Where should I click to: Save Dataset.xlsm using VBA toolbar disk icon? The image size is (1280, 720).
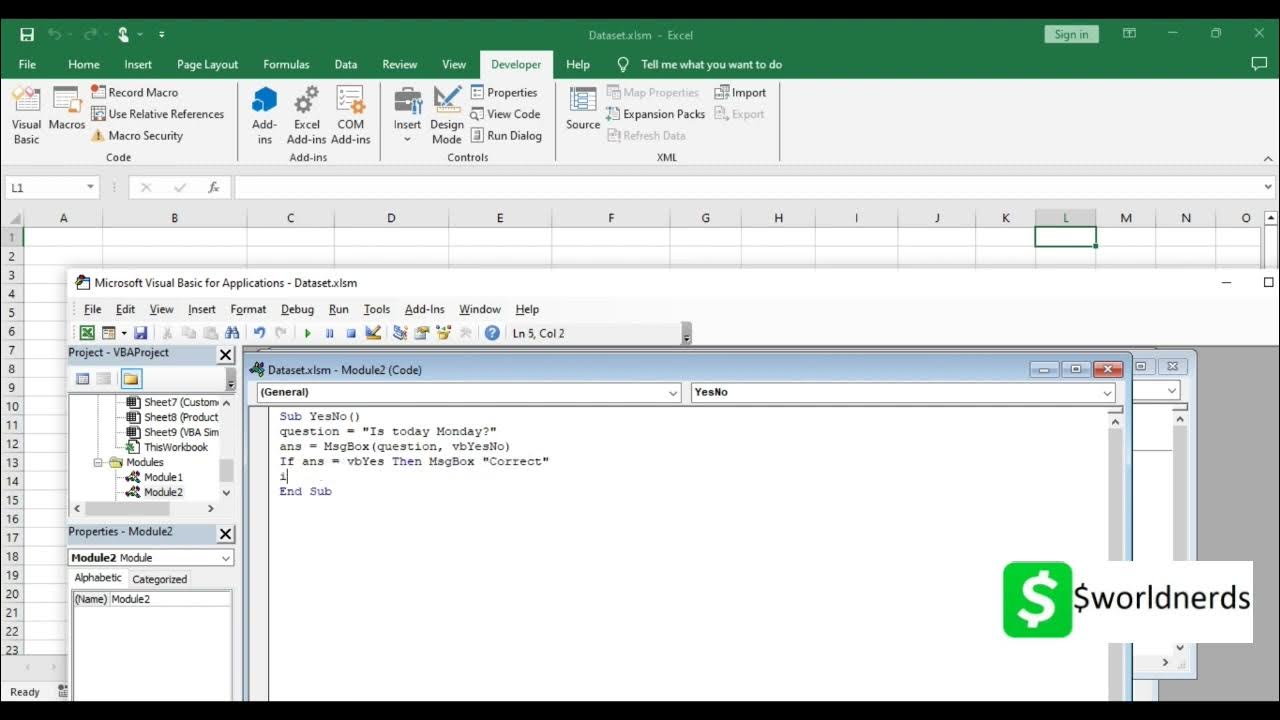[x=140, y=333]
